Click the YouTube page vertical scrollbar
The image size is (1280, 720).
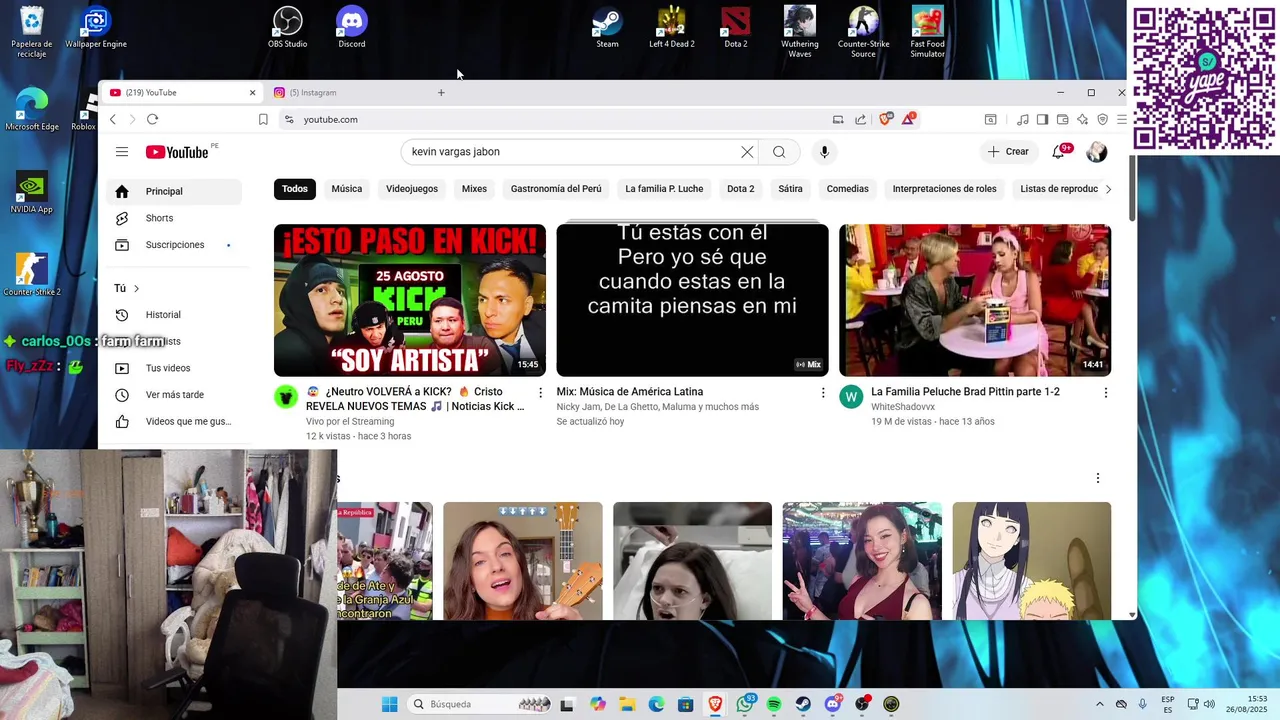coord(1132,188)
